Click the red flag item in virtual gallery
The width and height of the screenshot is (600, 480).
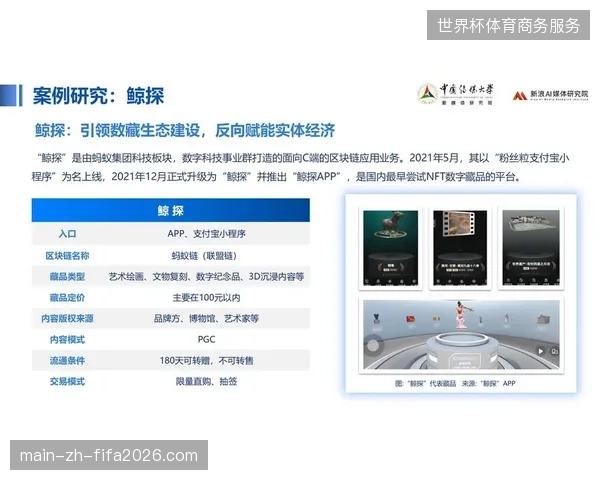click(x=411, y=319)
